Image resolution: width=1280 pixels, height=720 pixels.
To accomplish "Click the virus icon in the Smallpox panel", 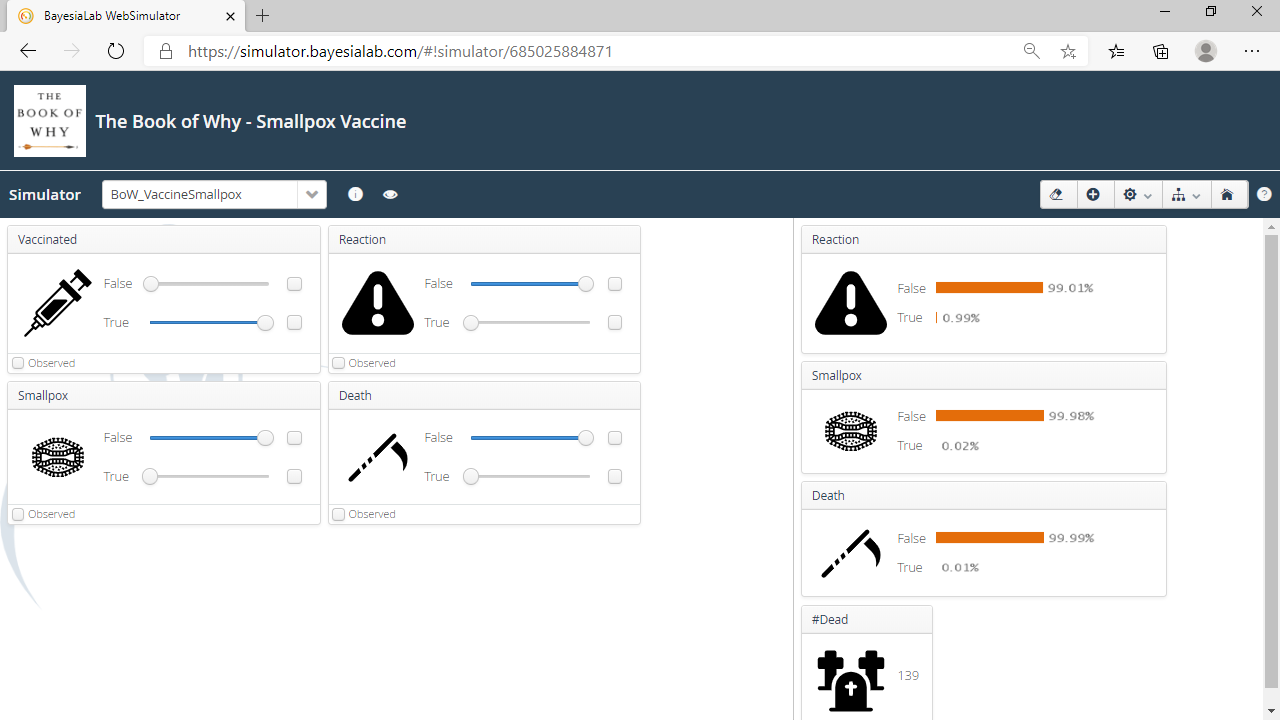I will 57,457.
